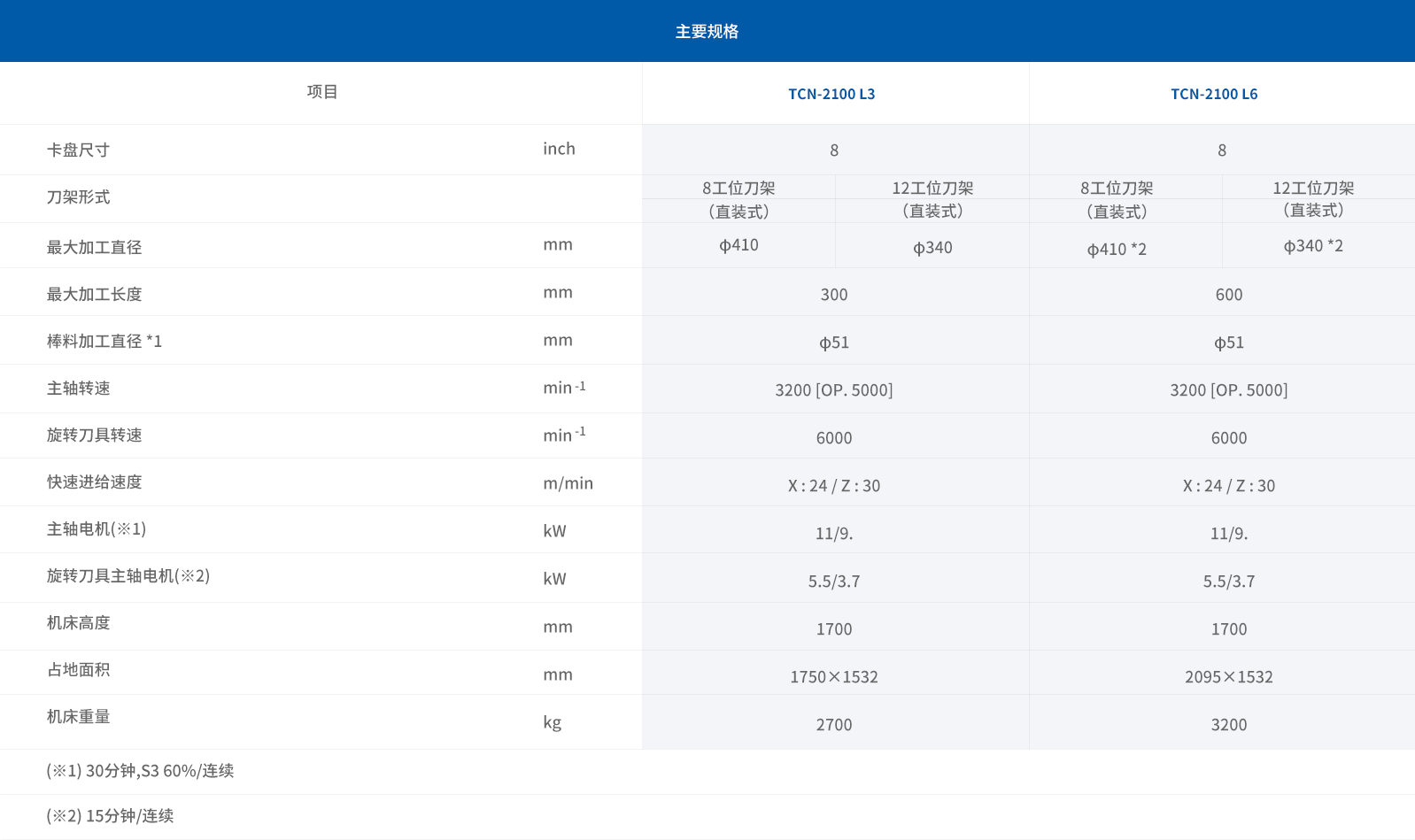Click the ф340 *2 value

[1313, 246]
